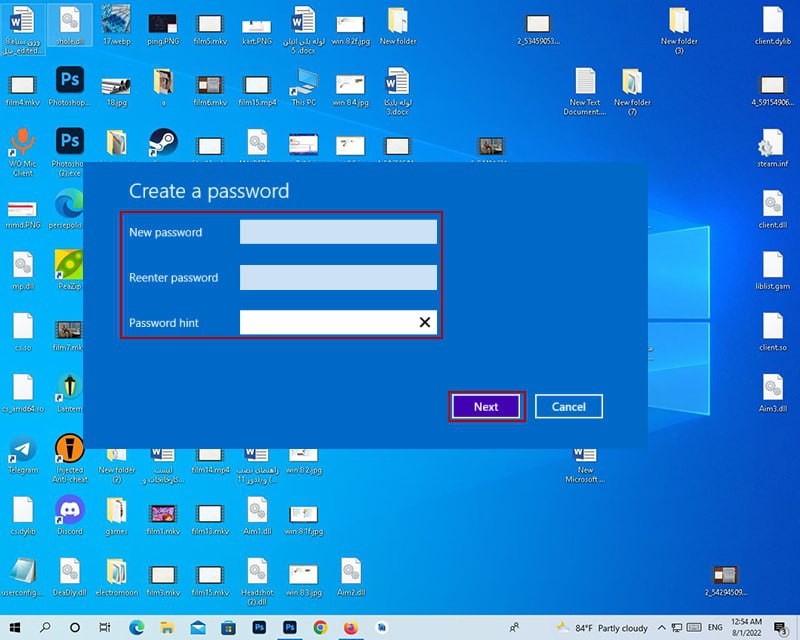Viewport: 800px width, 640px height.
Task: Launch Google Chrome from the taskbar
Action: (320, 627)
